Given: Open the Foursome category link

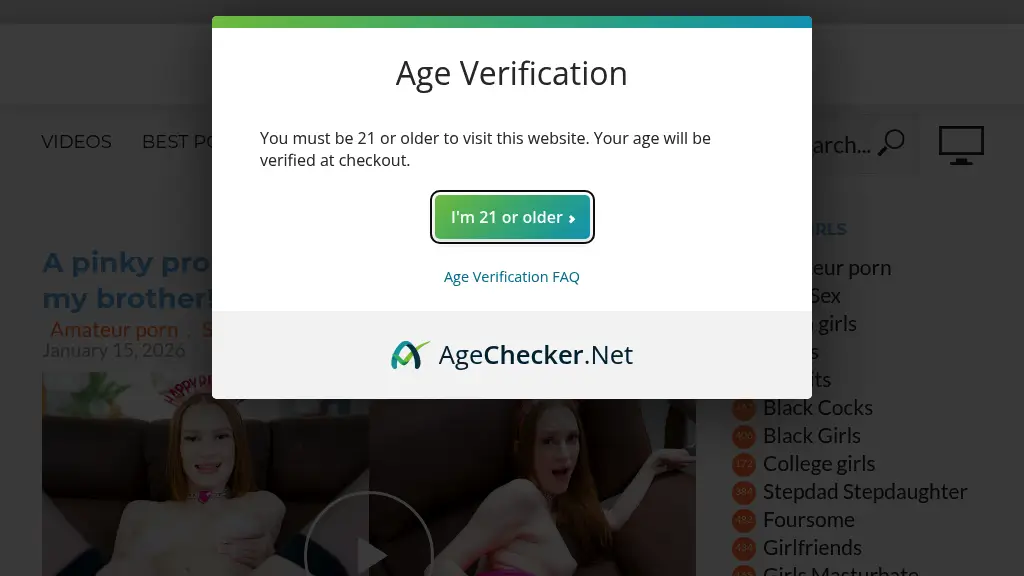Looking at the screenshot, I should pos(808,520).
